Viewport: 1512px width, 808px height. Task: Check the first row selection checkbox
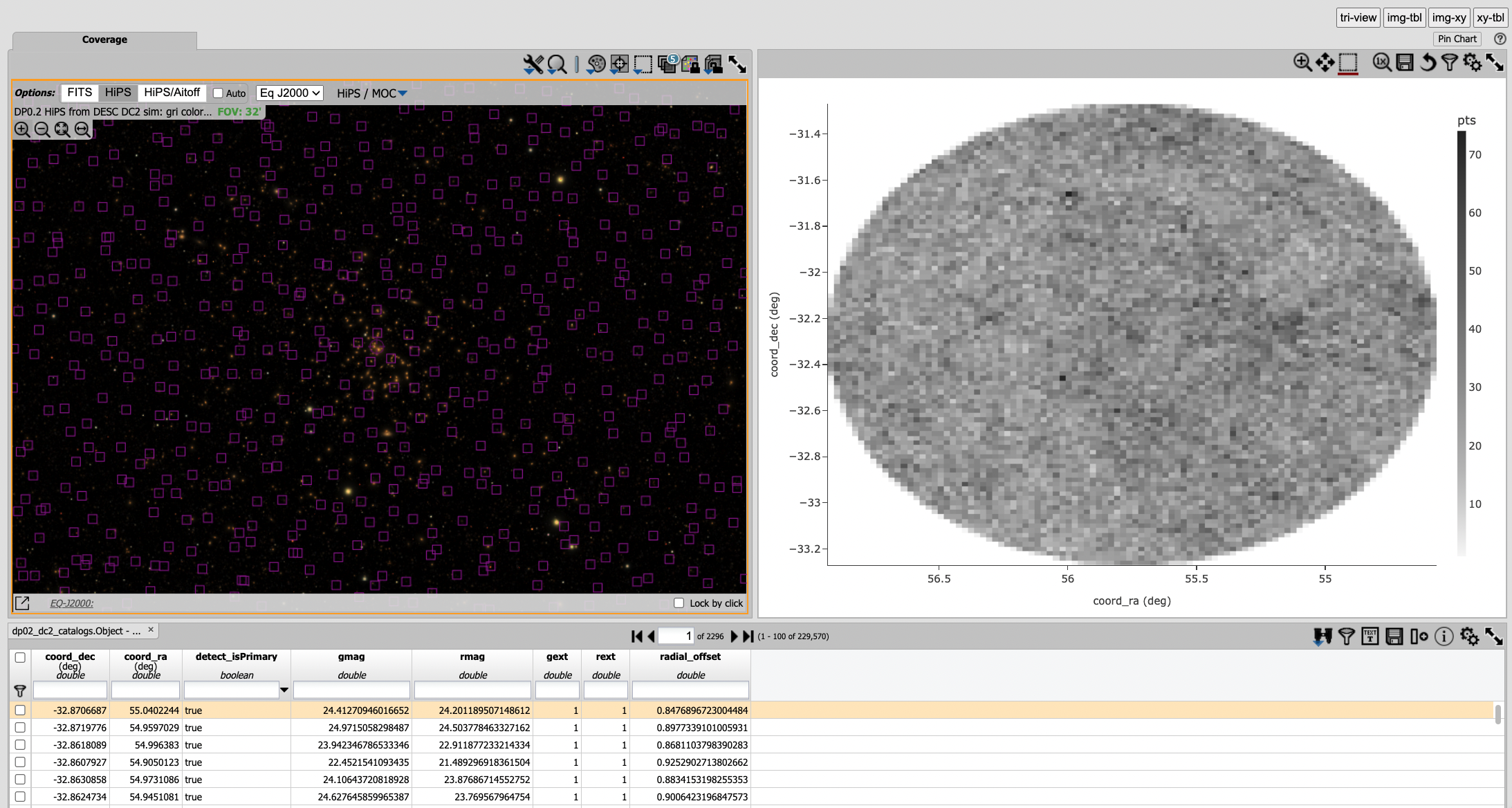point(21,710)
